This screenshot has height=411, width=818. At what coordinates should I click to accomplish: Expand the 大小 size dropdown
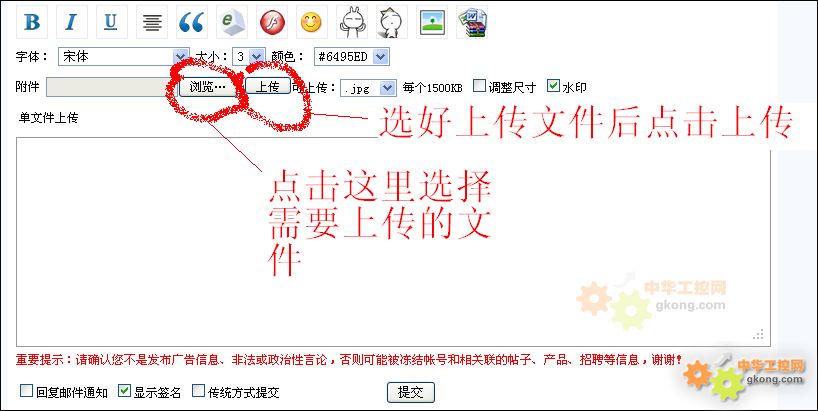249,56
